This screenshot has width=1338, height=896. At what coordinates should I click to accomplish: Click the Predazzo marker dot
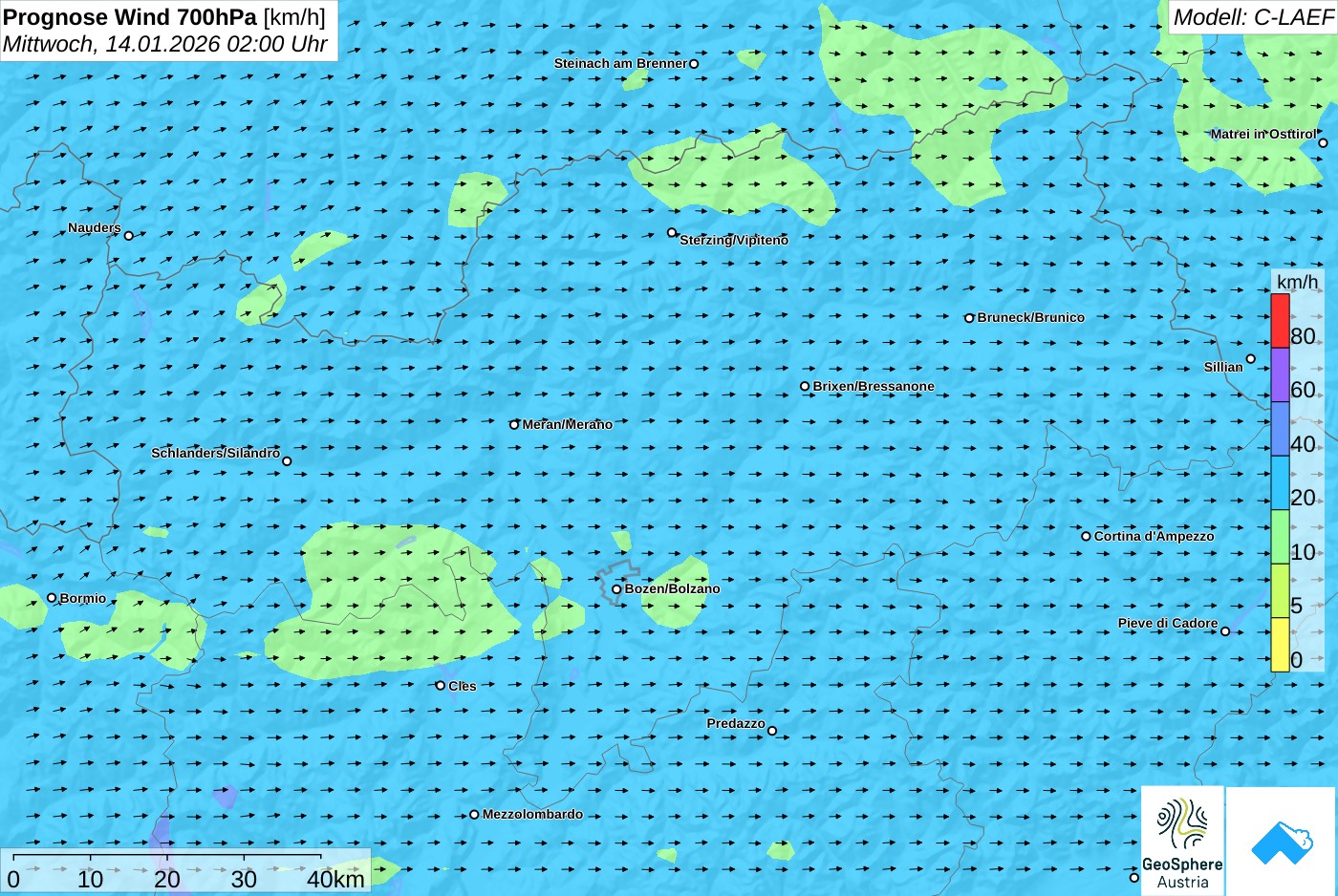tap(772, 731)
